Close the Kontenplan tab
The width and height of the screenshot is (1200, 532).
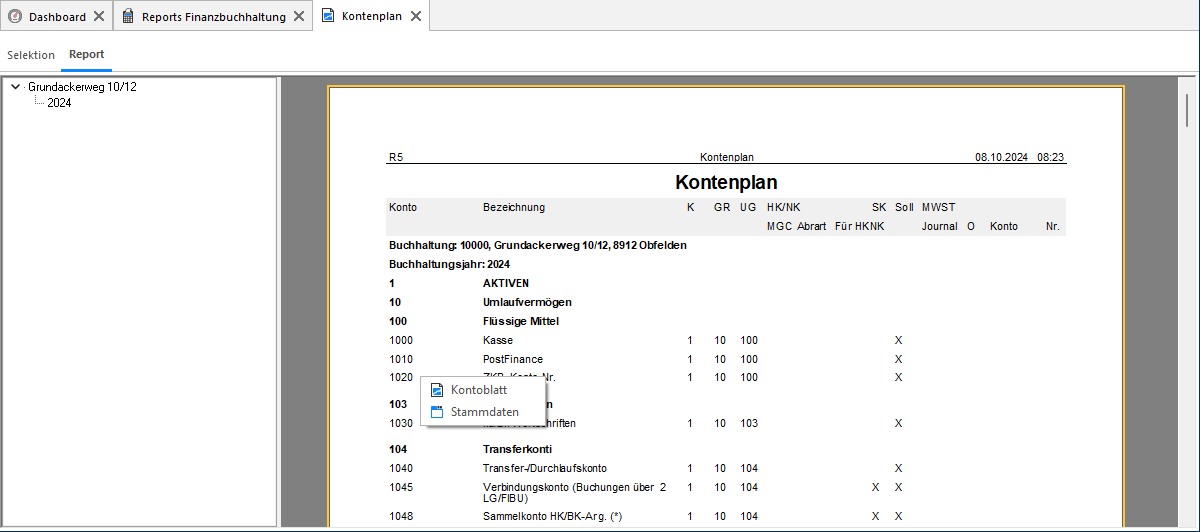pyautogui.click(x=416, y=17)
